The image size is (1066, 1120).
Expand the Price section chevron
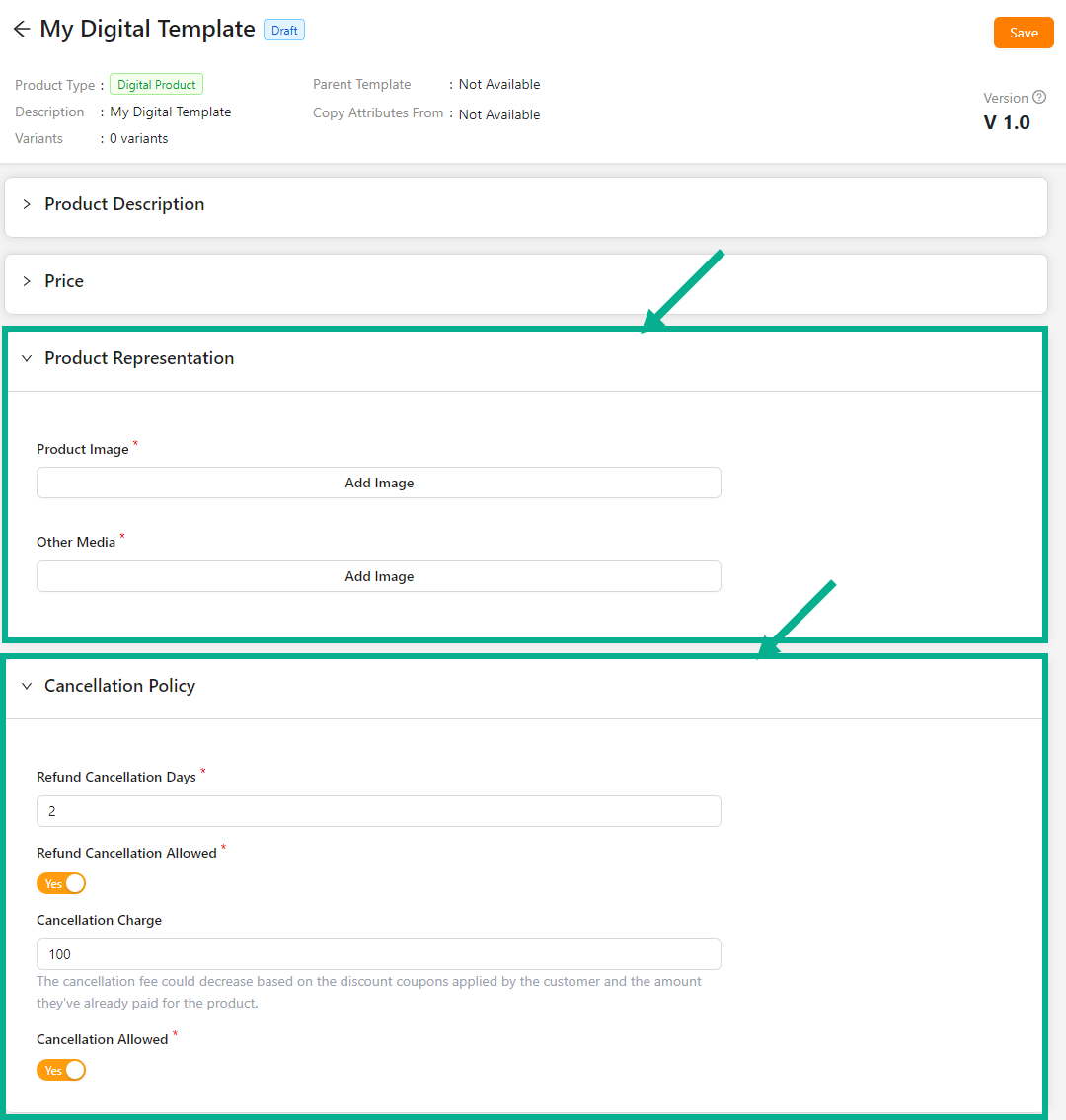point(27,281)
